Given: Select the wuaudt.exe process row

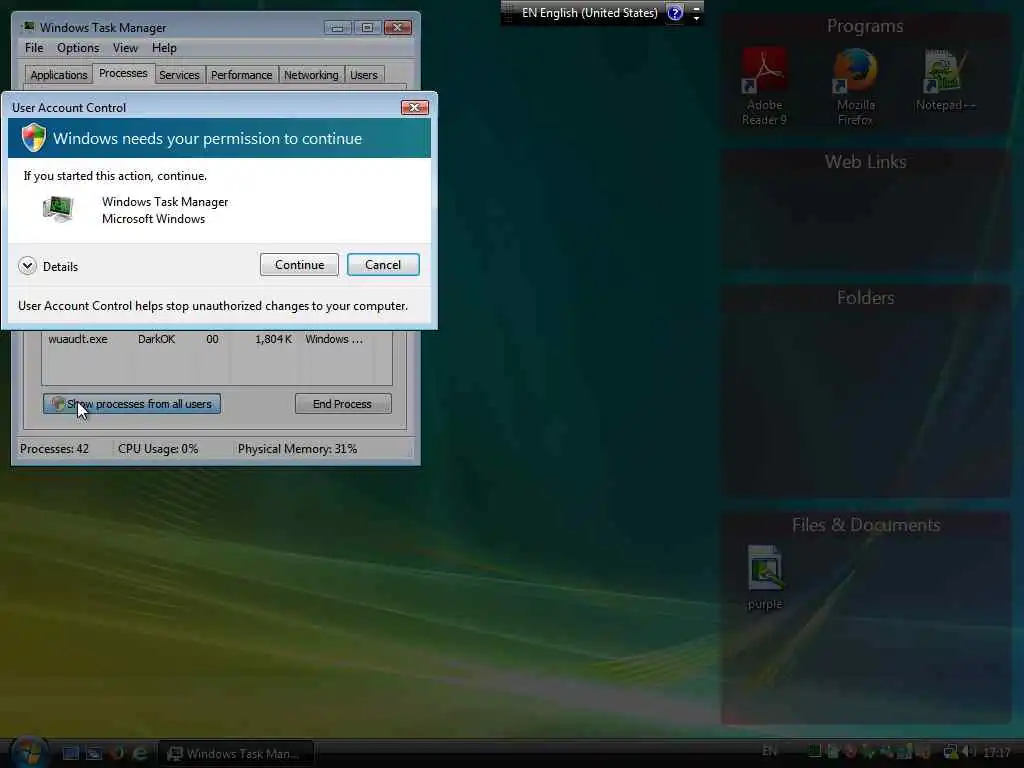Looking at the screenshot, I should pyautogui.click(x=217, y=339).
